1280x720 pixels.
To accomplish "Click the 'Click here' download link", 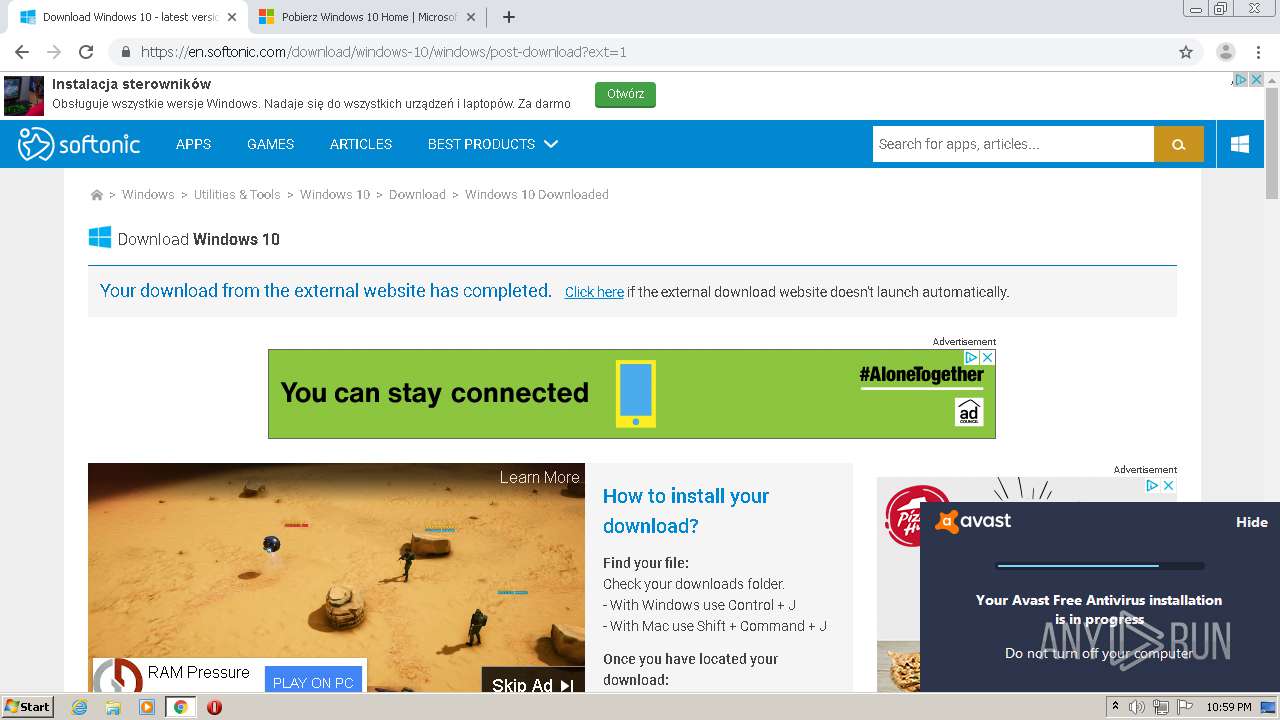I will click(594, 292).
